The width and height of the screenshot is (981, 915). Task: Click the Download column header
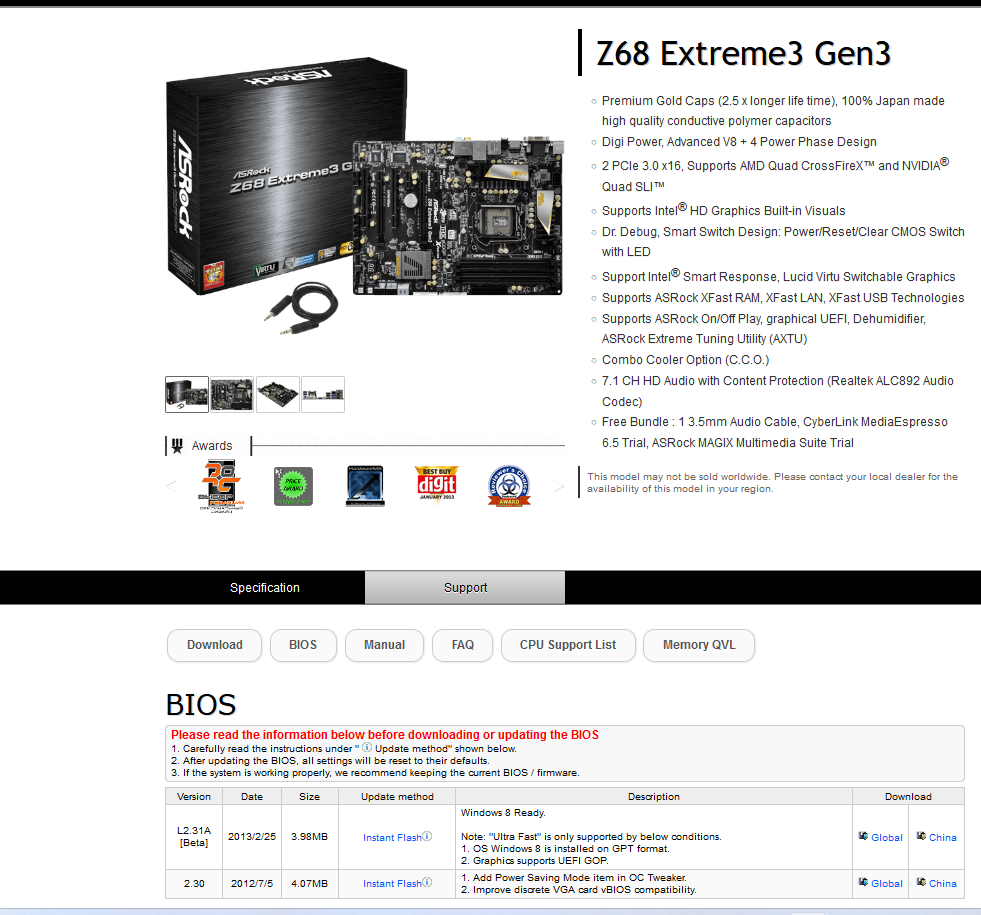pos(908,796)
